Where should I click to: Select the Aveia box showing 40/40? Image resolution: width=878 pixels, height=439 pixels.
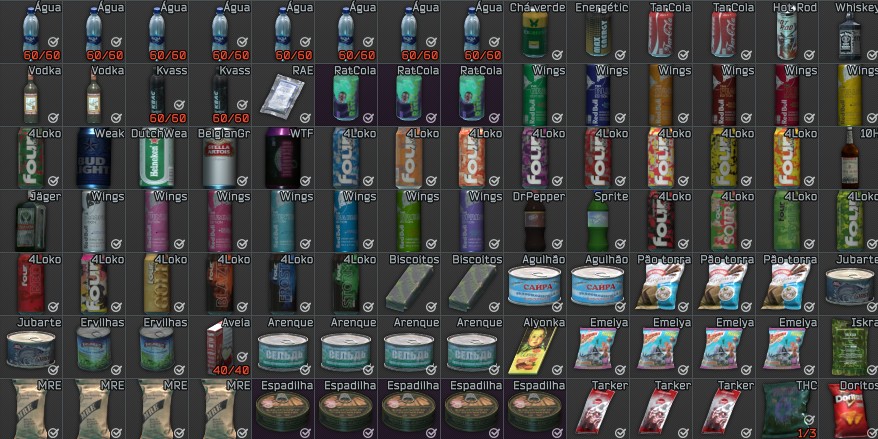point(220,346)
